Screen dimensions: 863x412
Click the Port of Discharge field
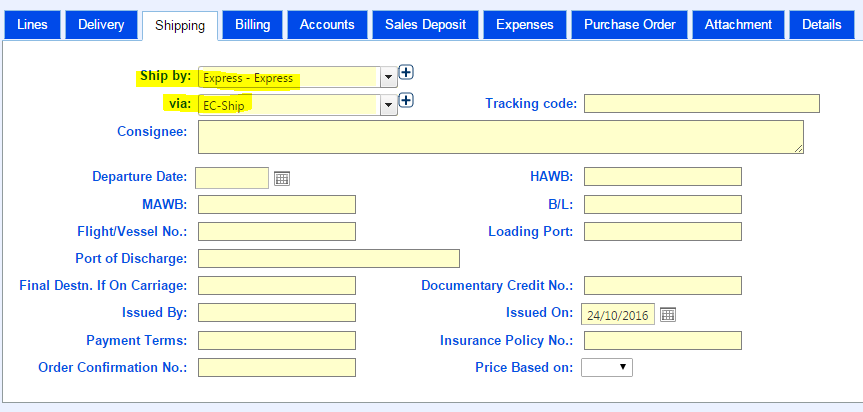click(x=329, y=258)
